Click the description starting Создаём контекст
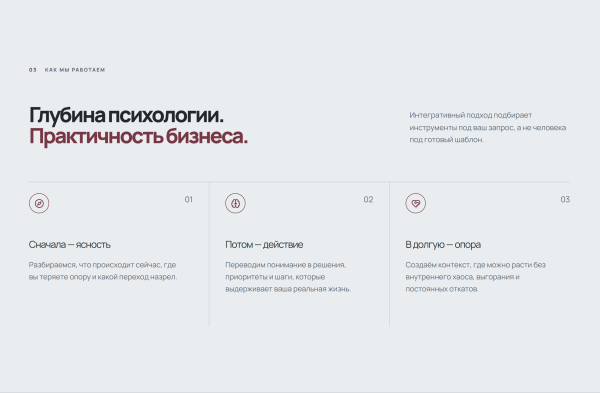Screen dimensions: 600x393 pos(476,277)
